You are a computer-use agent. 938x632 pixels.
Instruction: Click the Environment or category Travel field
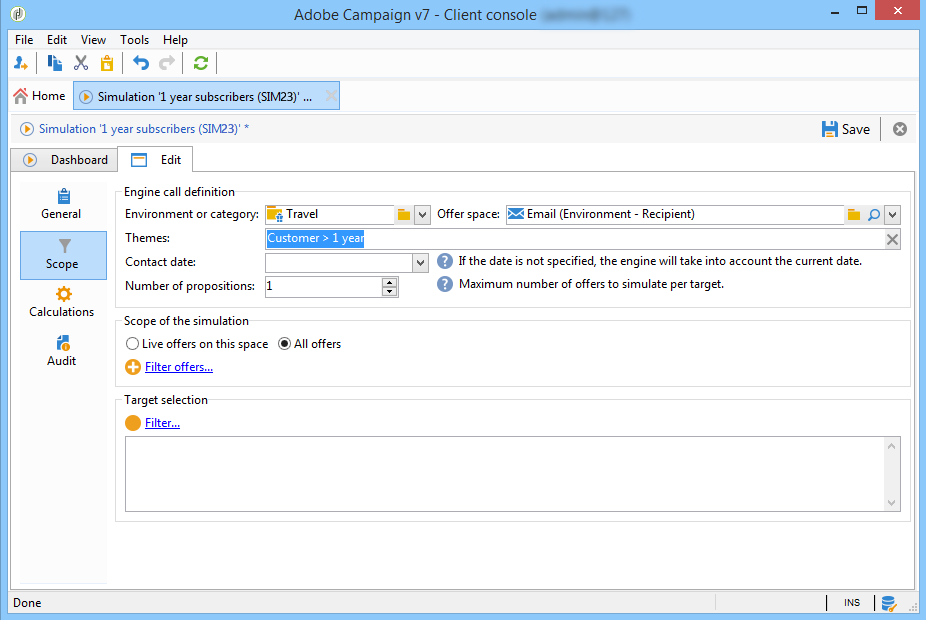point(330,215)
